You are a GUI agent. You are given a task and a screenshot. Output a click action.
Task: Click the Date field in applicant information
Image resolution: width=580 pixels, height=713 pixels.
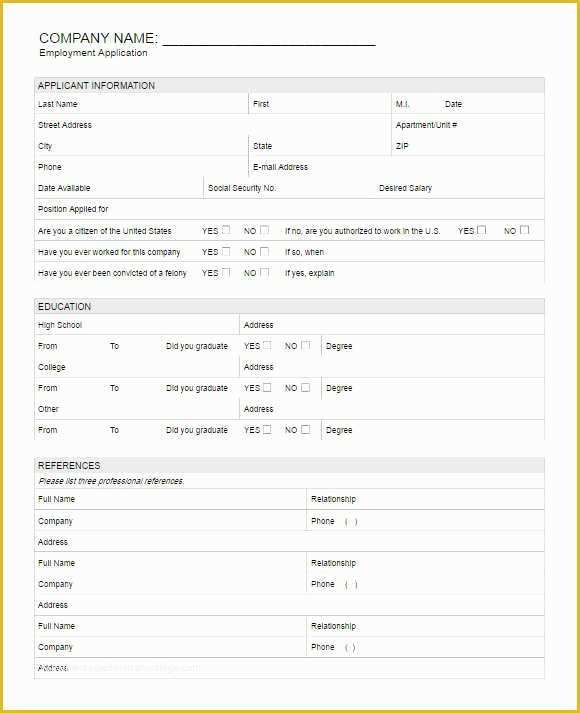493,104
